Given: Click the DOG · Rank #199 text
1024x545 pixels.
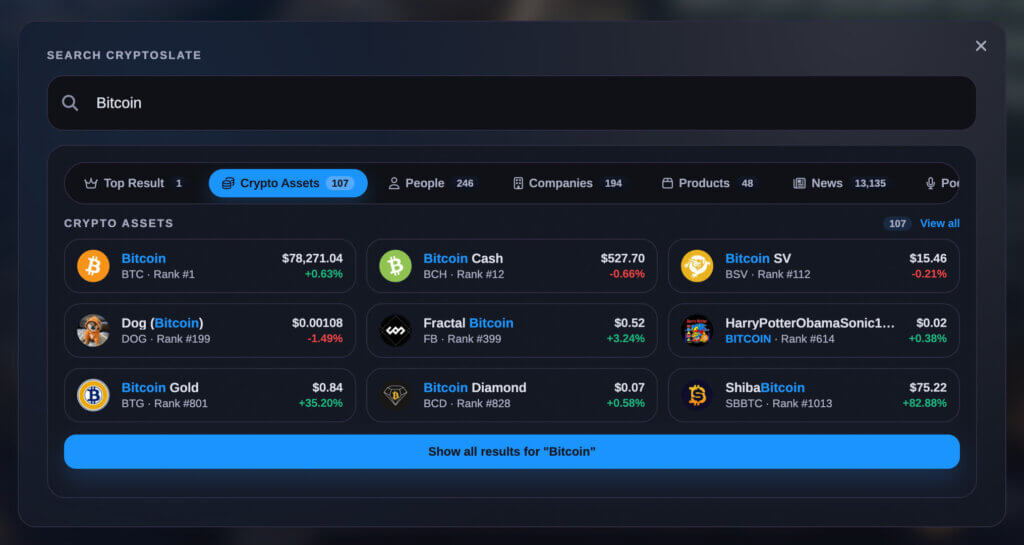Looking at the screenshot, I should coord(166,339).
